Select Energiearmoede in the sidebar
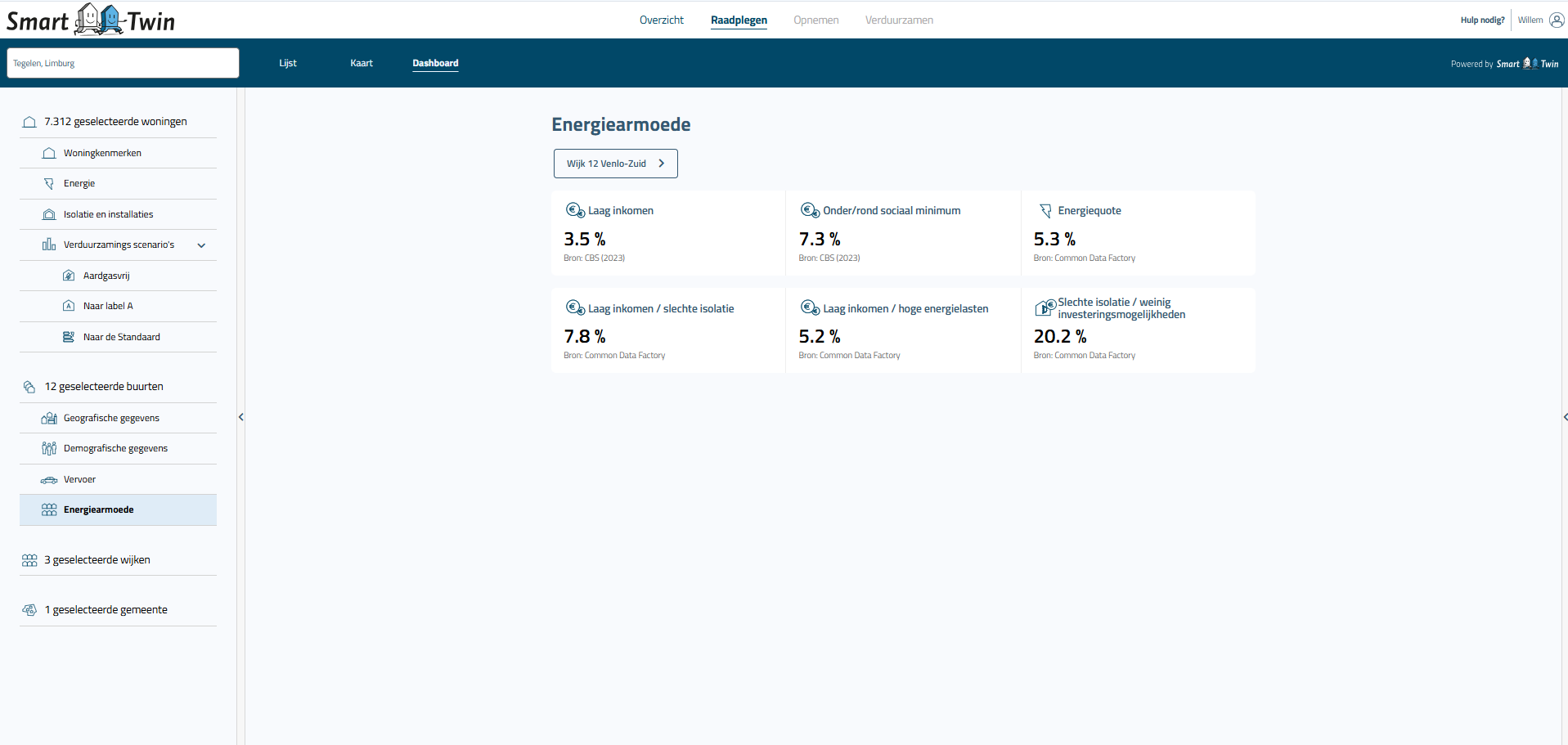1568x745 pixels. click(98, 509)
